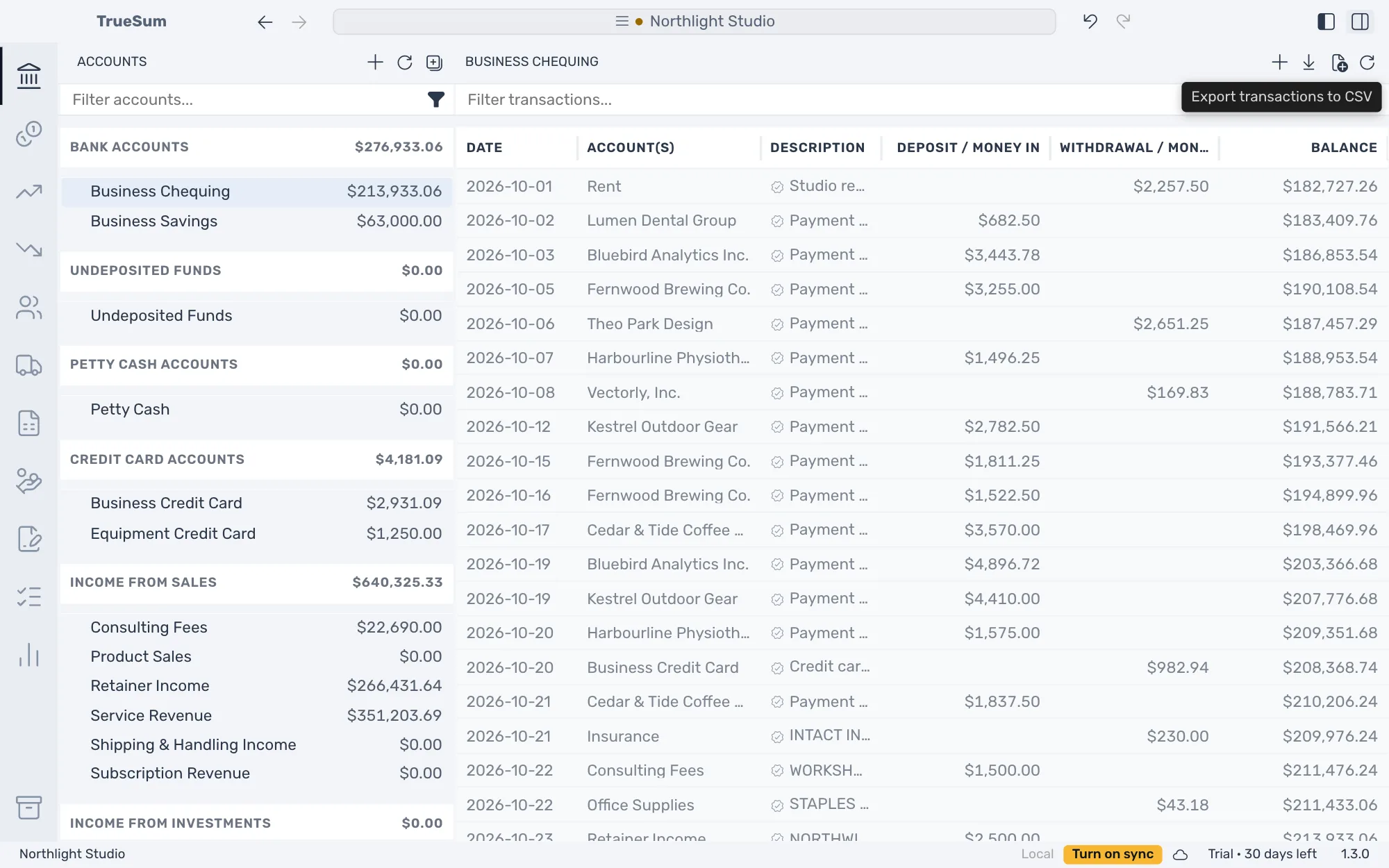
Task: Select the Equipment Credit Card account
Action: pos(256,534)
